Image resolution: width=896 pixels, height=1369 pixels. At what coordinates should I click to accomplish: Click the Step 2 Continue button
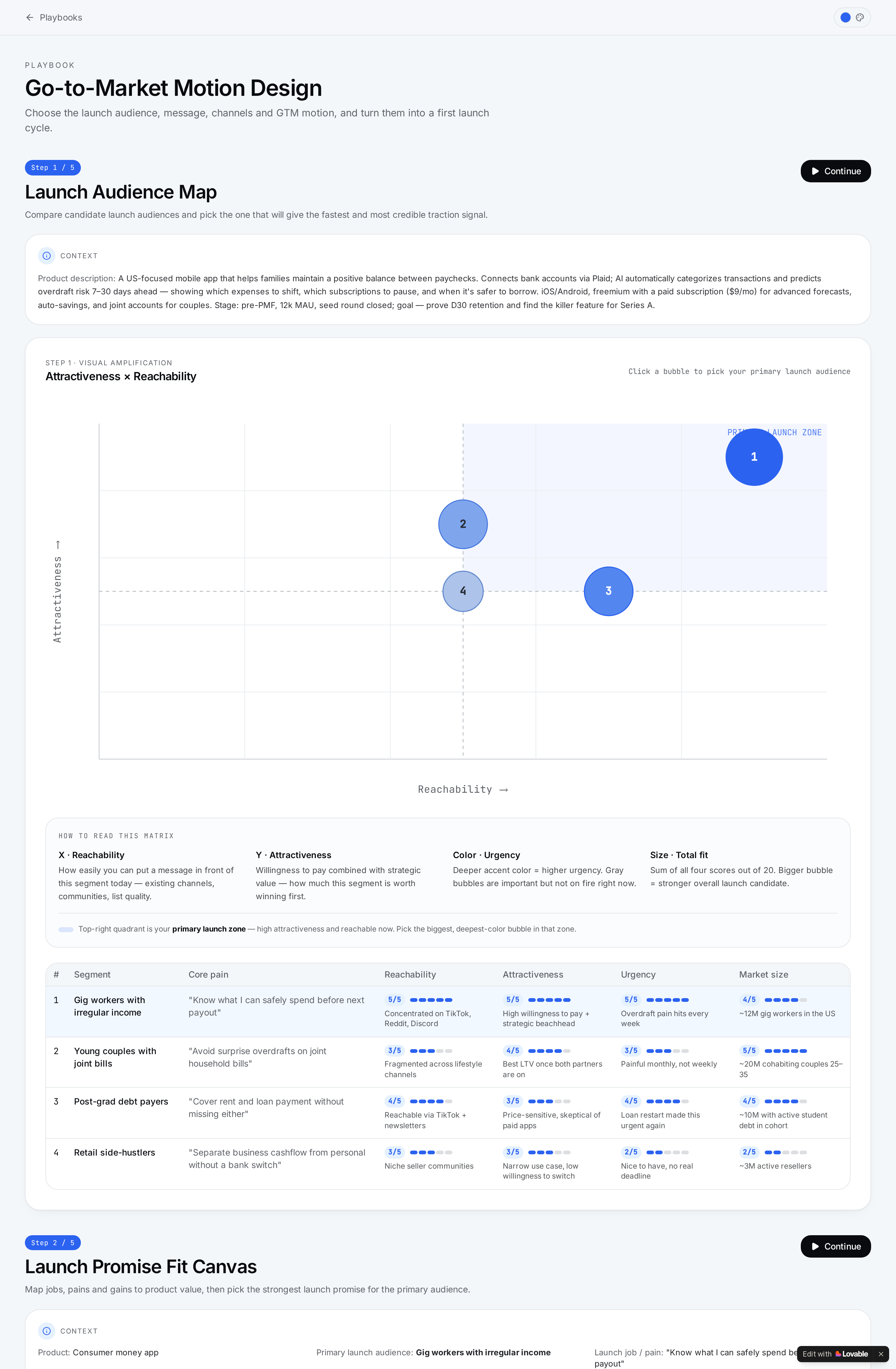(836, 1246)
